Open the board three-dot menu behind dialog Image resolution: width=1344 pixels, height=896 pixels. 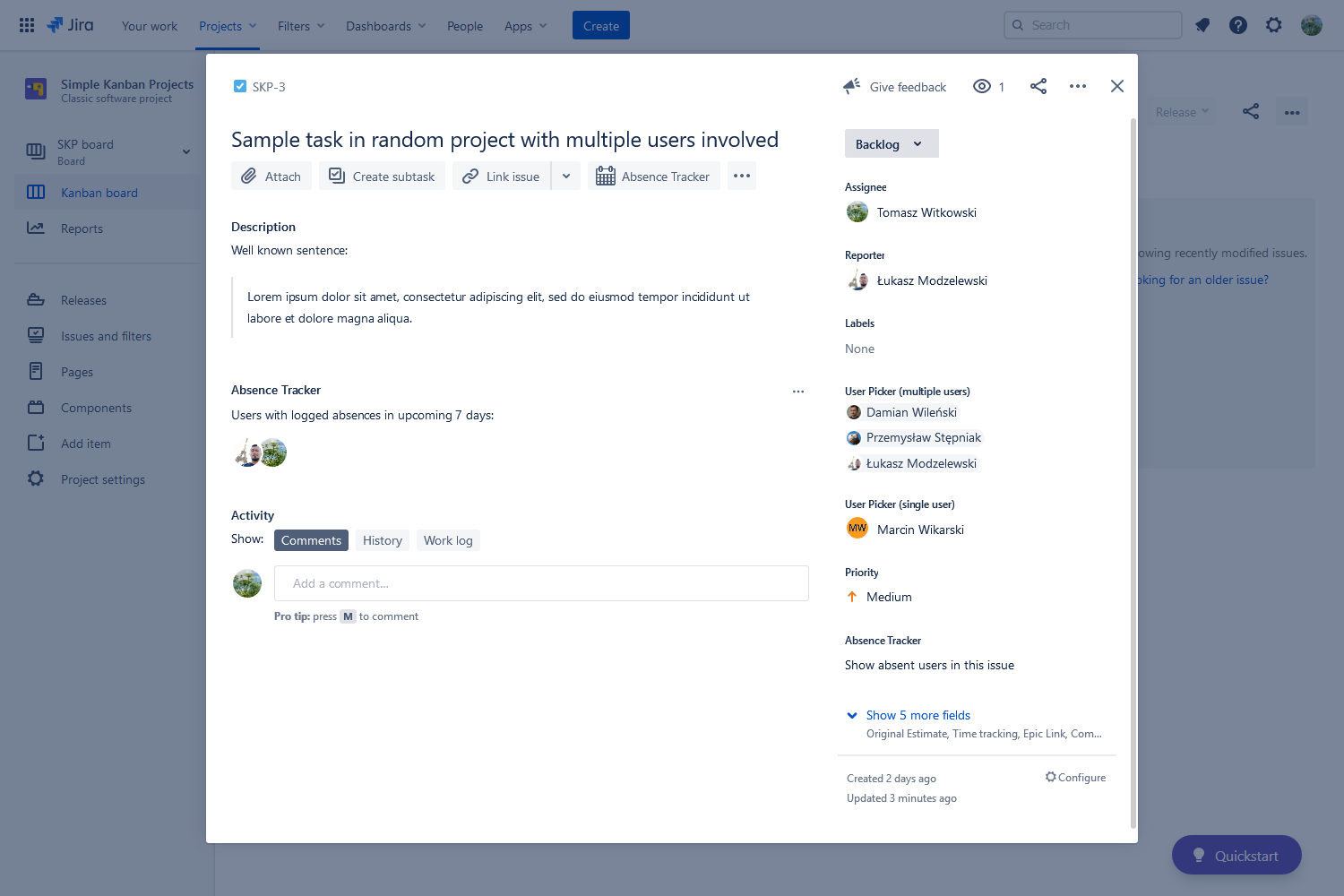tap(1292, 112)
